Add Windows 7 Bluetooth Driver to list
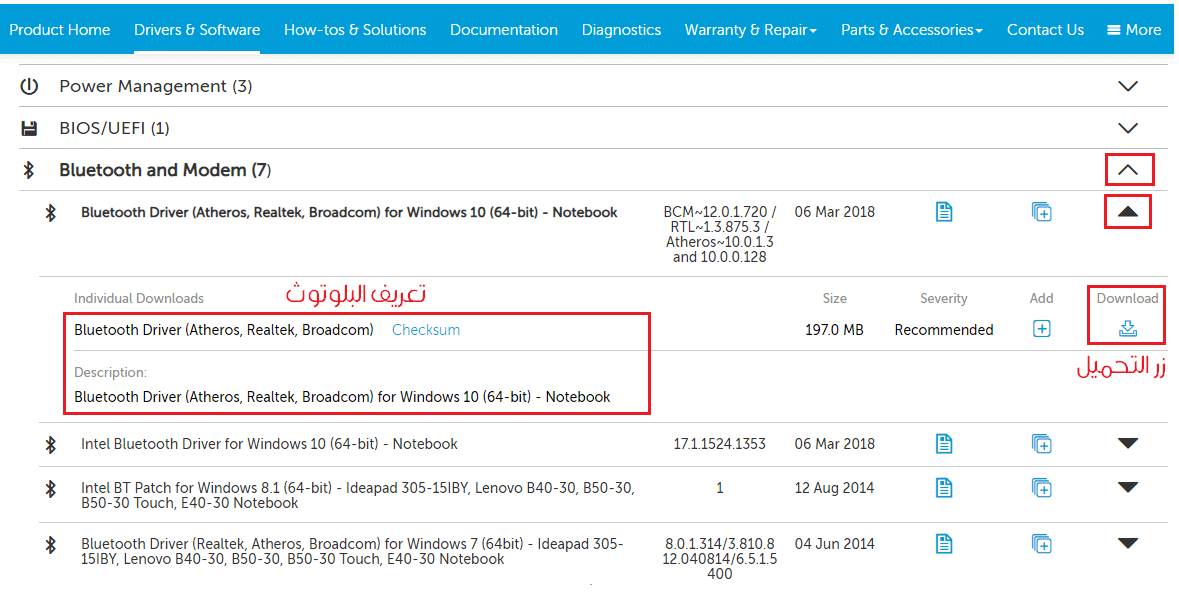 1041,543
